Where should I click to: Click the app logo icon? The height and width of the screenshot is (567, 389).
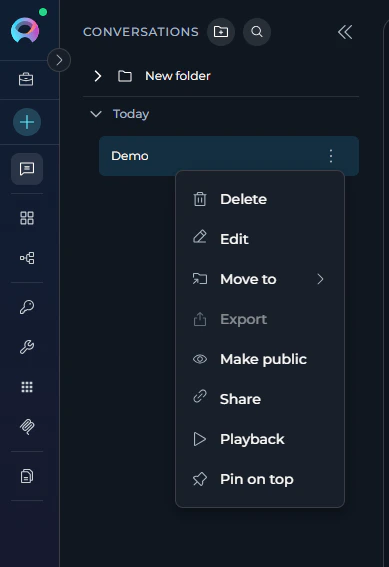pos(25,30)
